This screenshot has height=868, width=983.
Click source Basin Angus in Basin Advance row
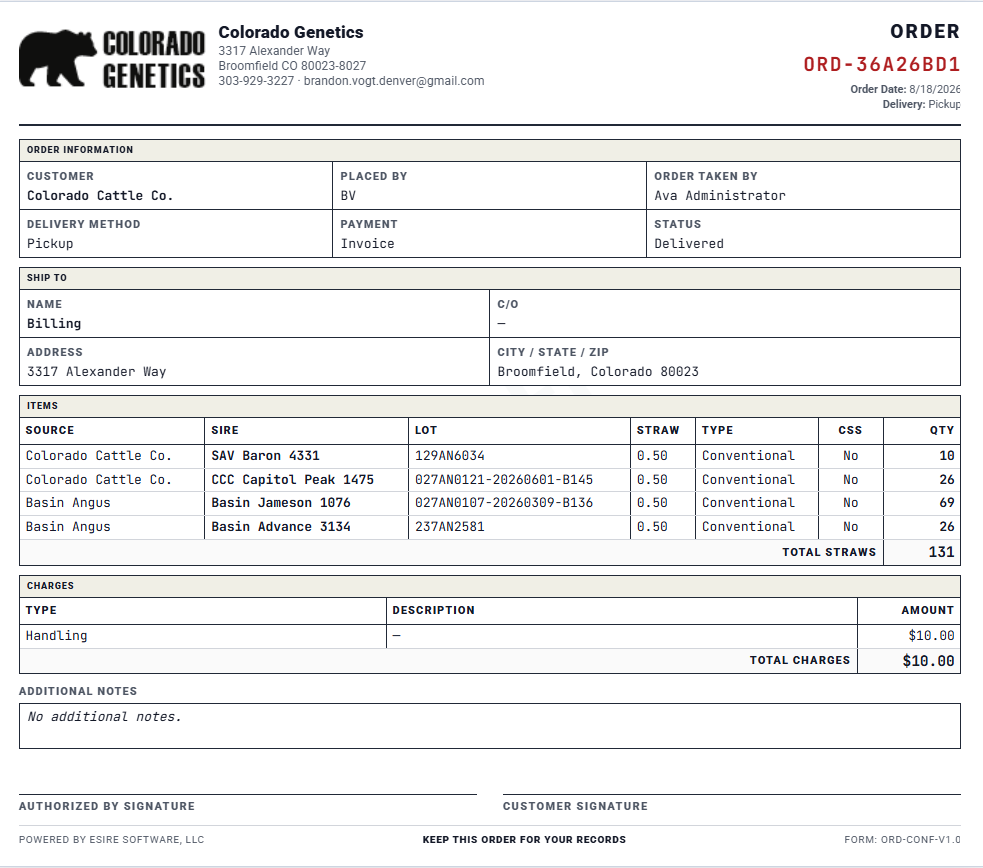[68, 526]
